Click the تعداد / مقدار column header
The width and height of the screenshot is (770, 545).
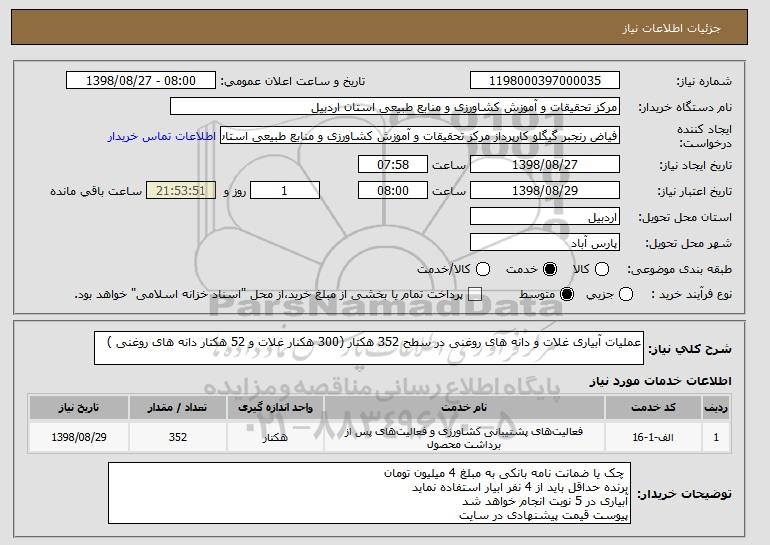pyautogui.click(x=178, y=408)
